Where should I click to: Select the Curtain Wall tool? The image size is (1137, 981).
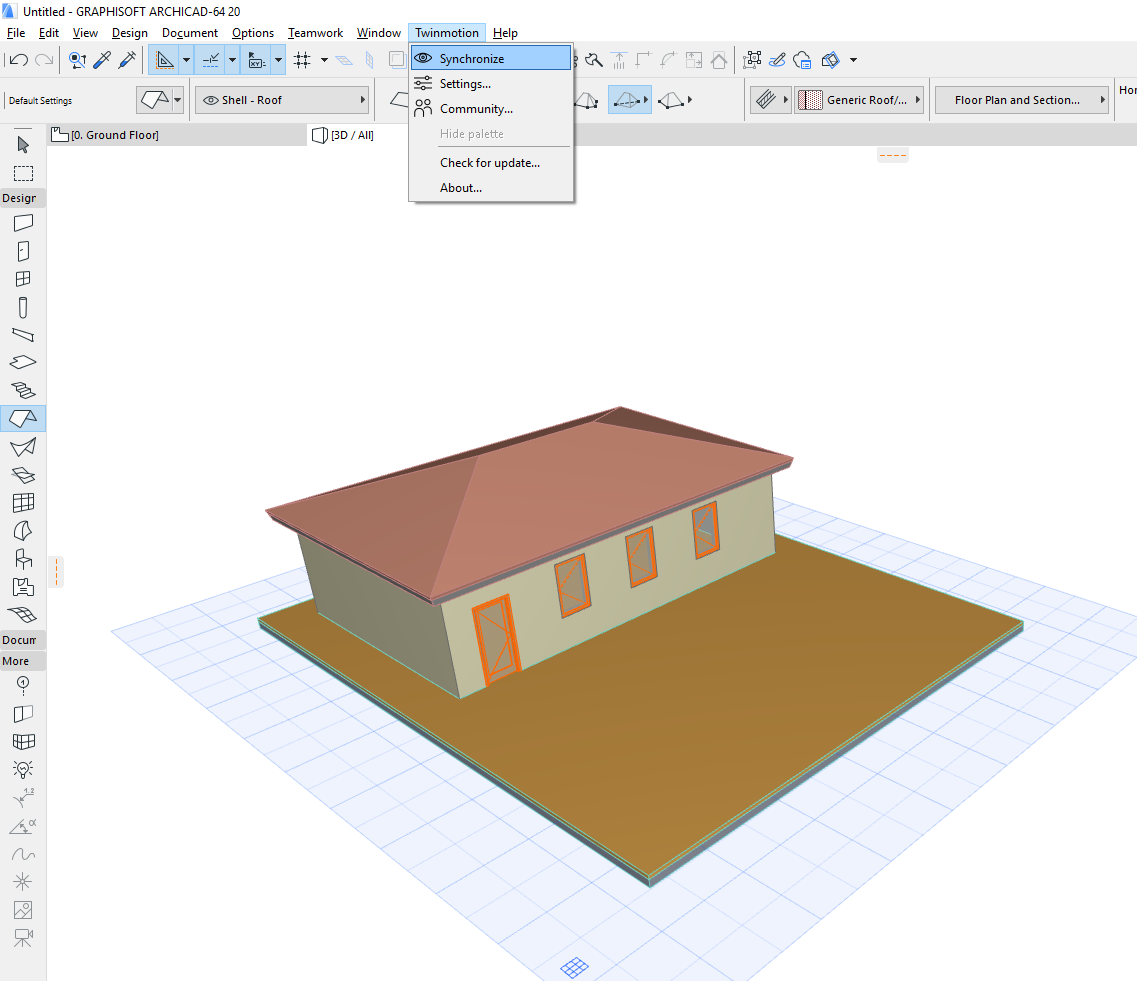pyautogui.click(x=23, y=502)
